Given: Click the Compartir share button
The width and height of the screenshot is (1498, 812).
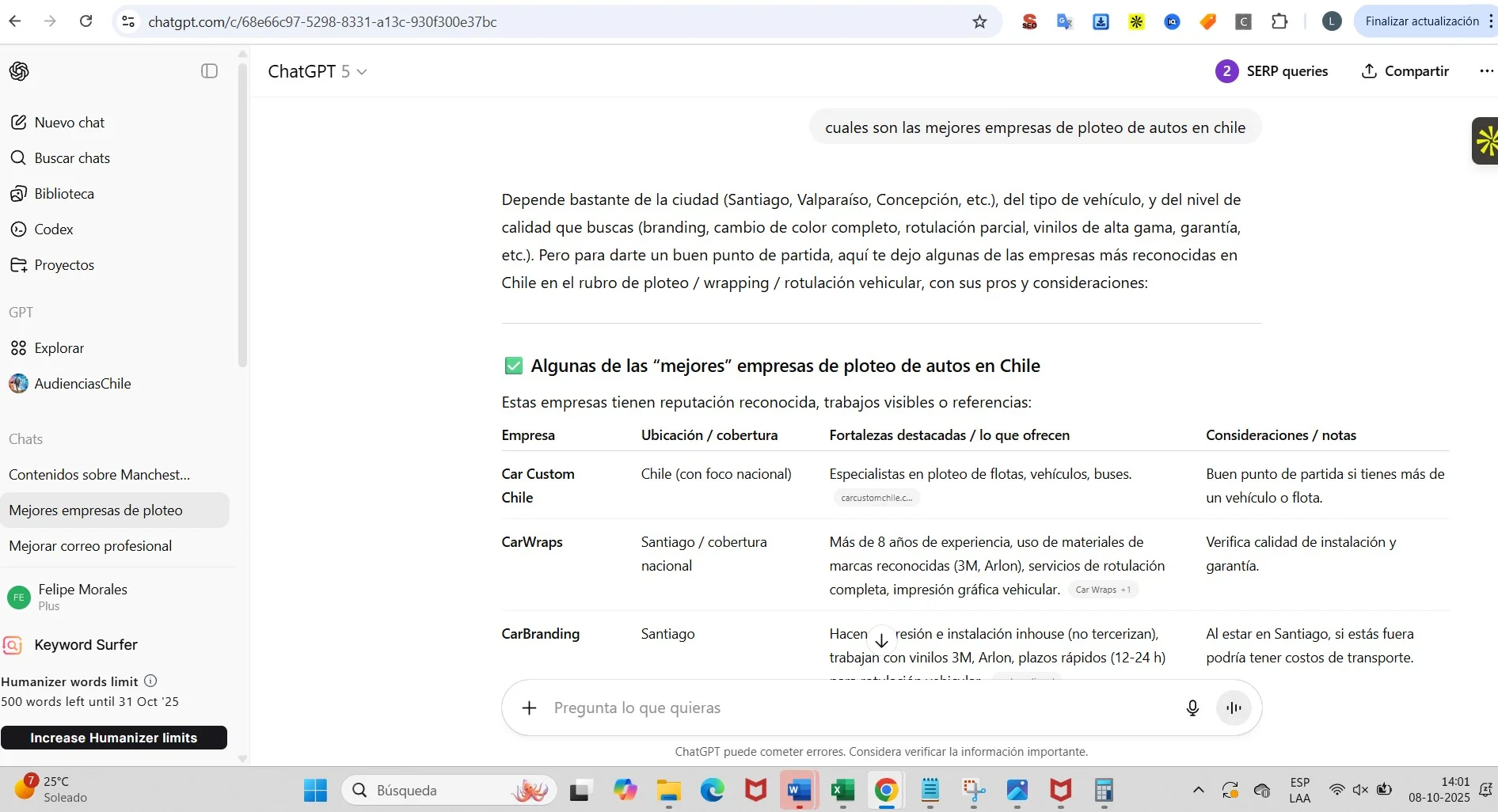Looking at the screenshot, I should (1405, 71).
